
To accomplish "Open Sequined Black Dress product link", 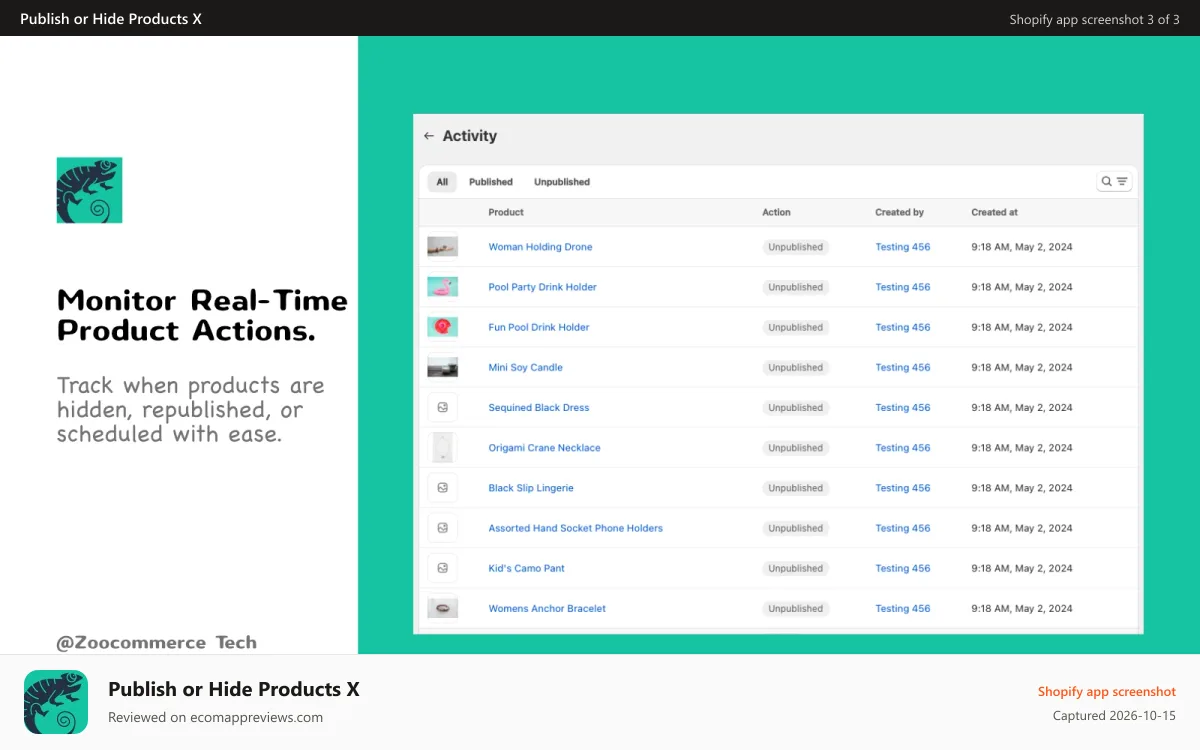I will (x=539, y=408).
